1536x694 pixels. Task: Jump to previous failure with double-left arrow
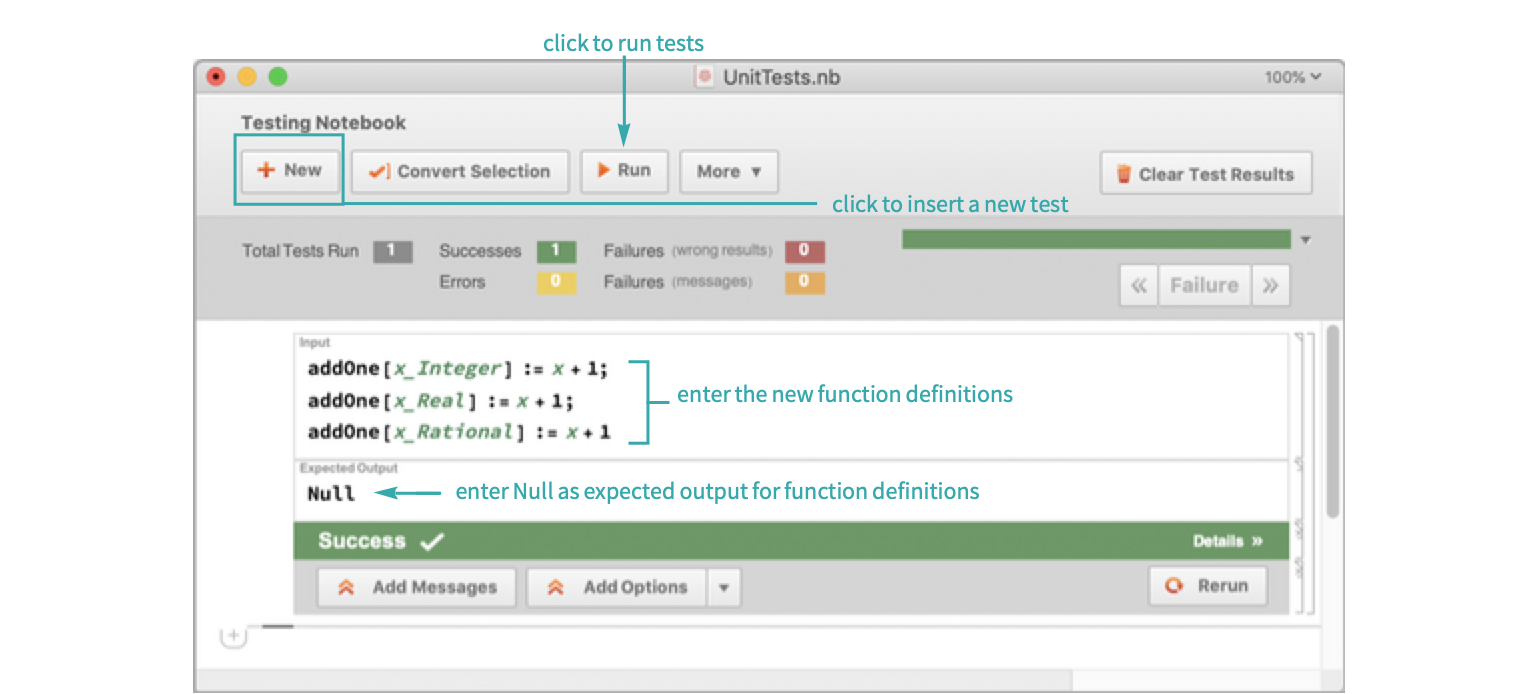click(1138, 286)
